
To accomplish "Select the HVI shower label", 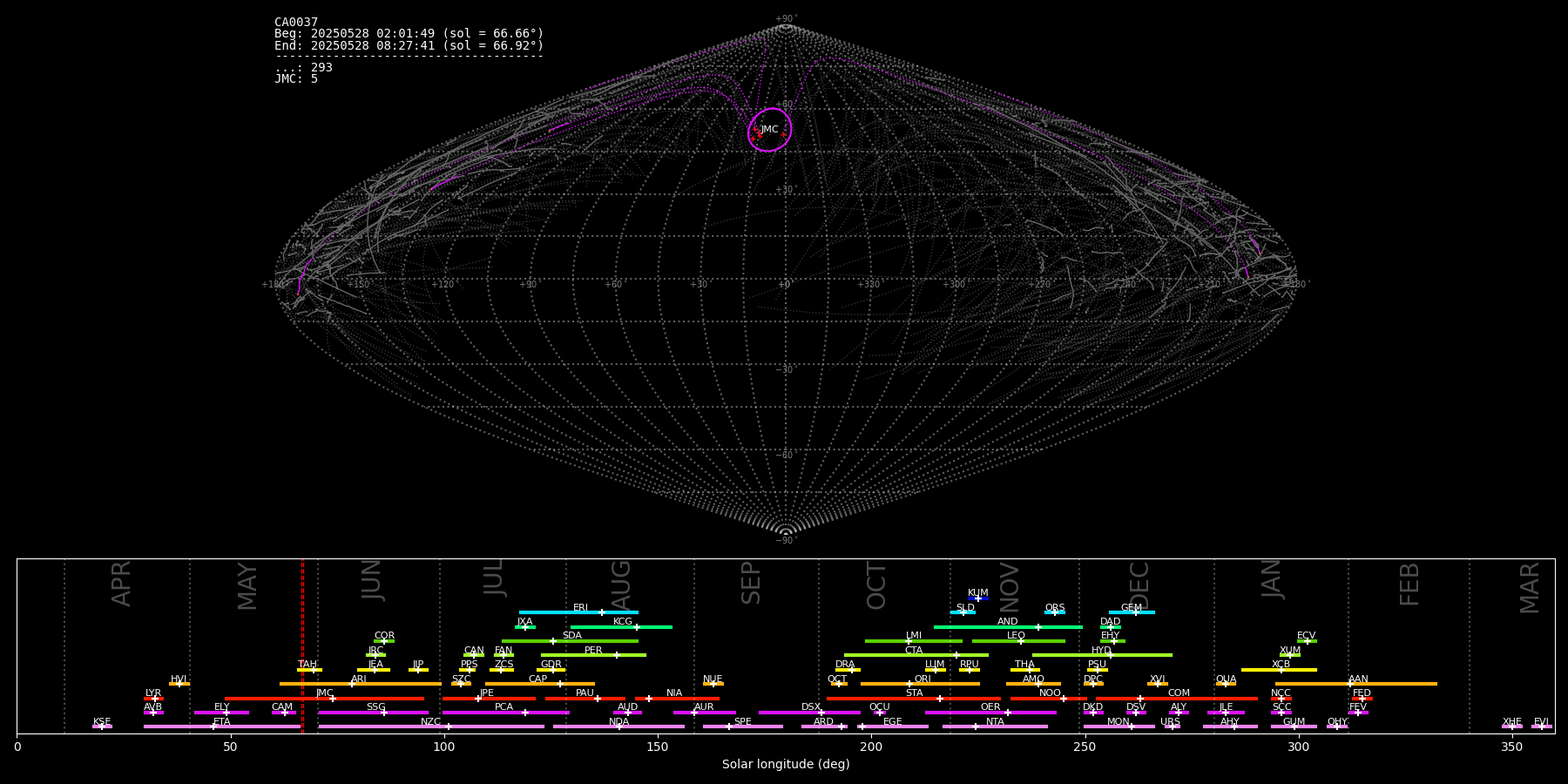I will point(179,679).
